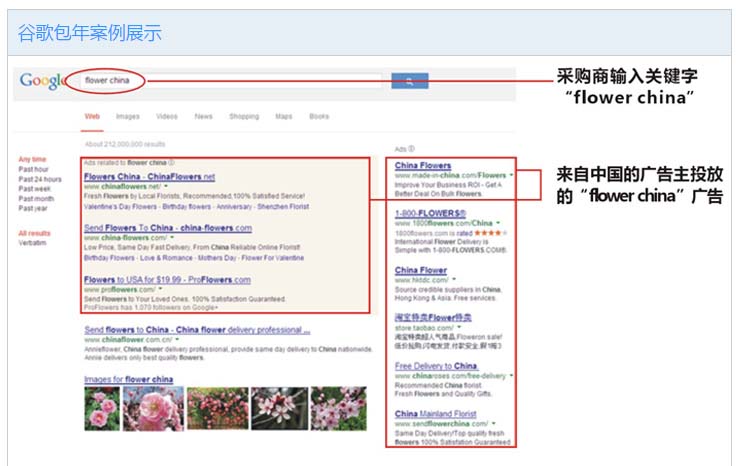Expand dropdown arrow next to www.chinaflowers.net

167,186
